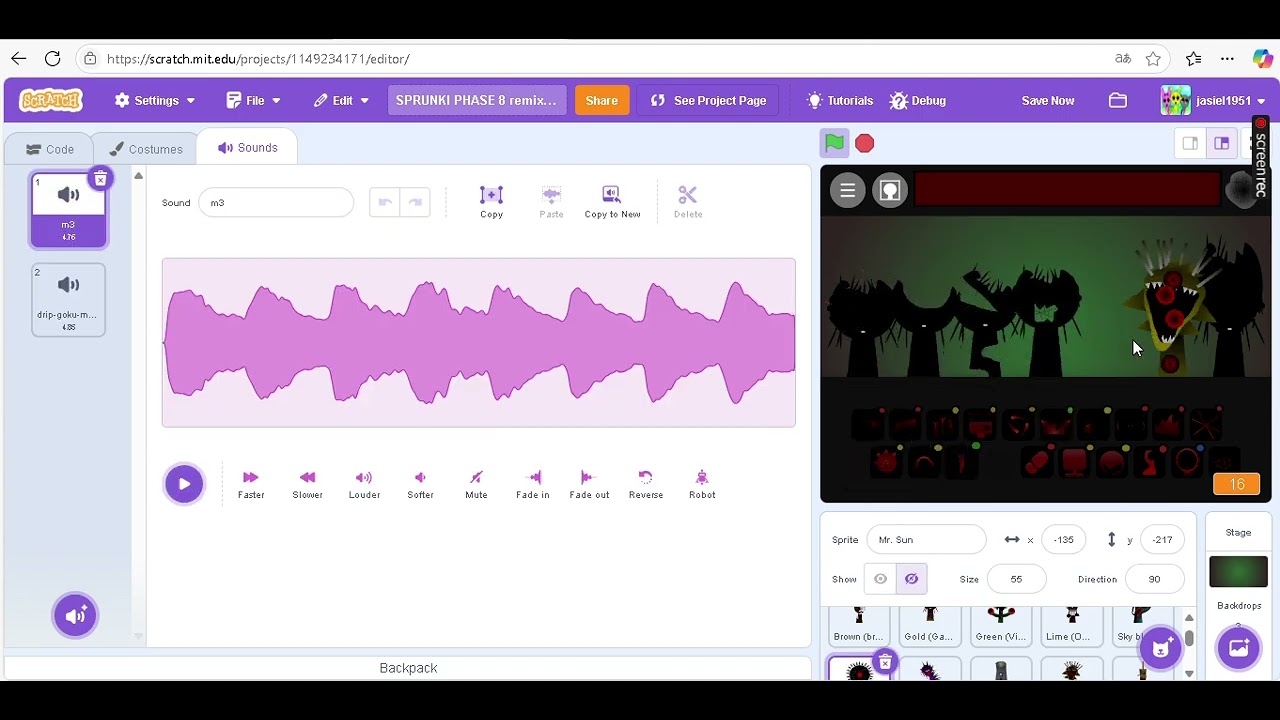Click the Sprite name field Mr. Sun

(x=926, y=540)
